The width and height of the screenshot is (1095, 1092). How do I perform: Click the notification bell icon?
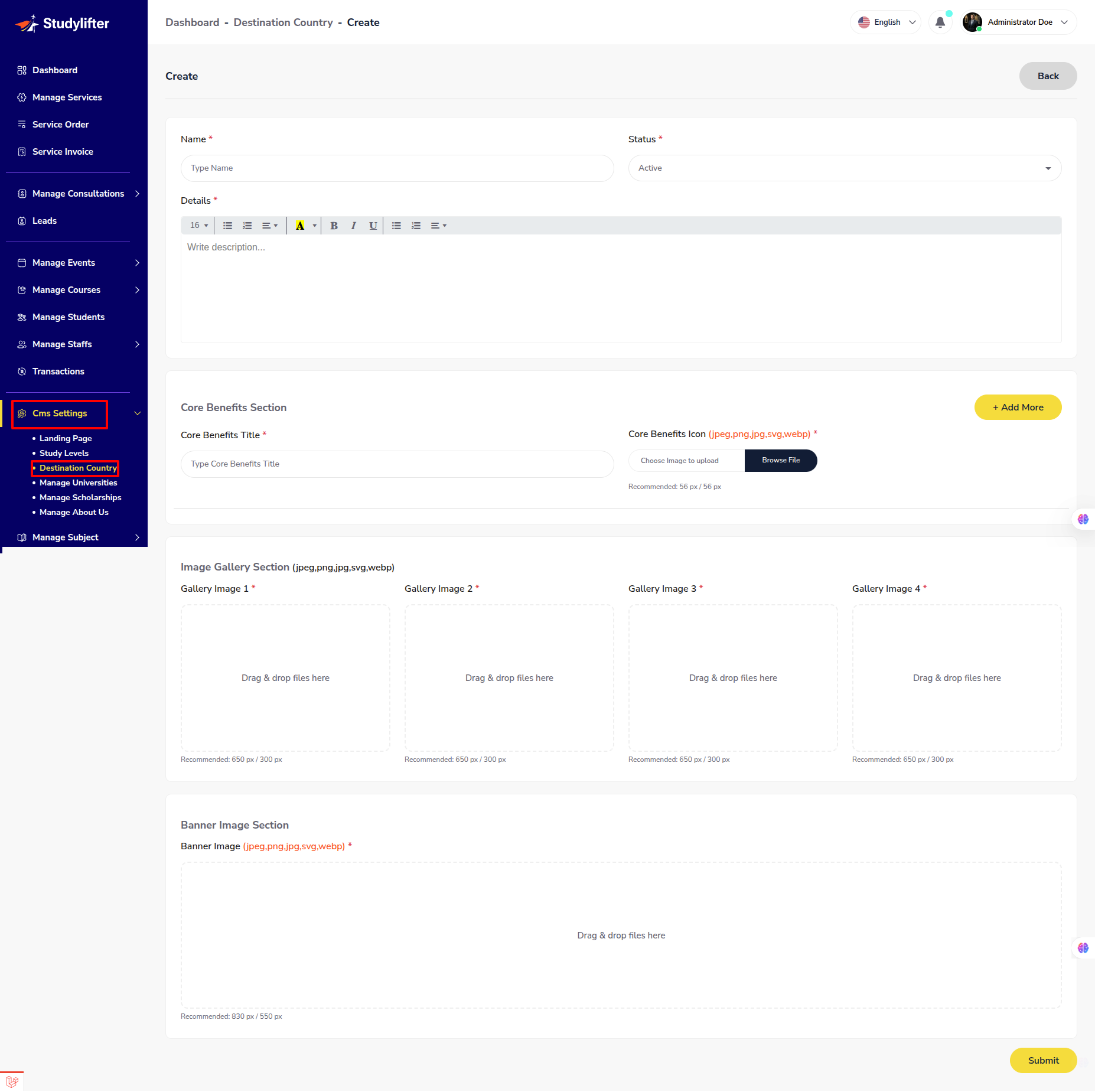coord(940,22)
